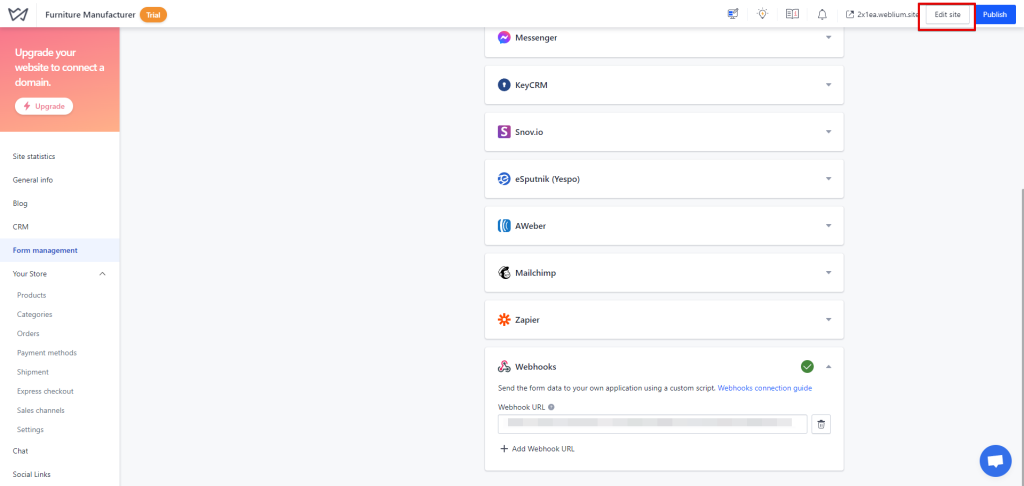Open the notifications bell
Viewport: 1024px width, 486px height.
(822, 15)
